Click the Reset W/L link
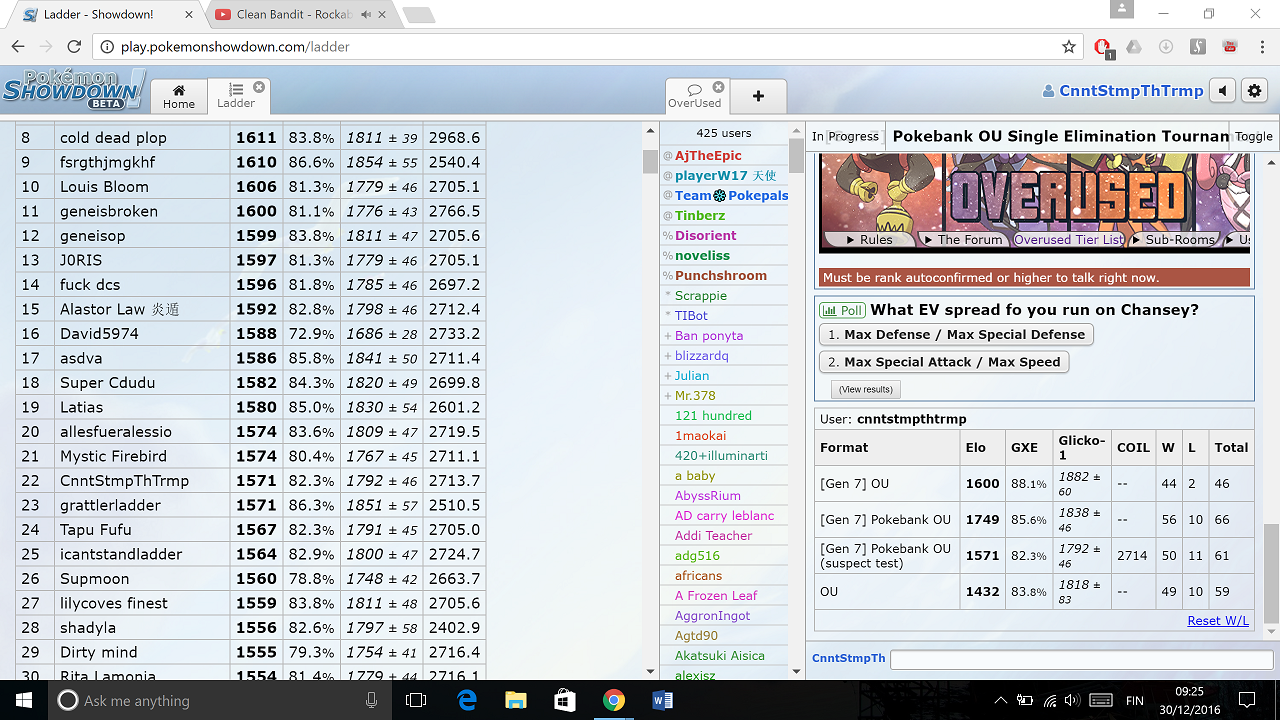The image size is (1280, 720). pyautogui.click(x=1218, y=621)
